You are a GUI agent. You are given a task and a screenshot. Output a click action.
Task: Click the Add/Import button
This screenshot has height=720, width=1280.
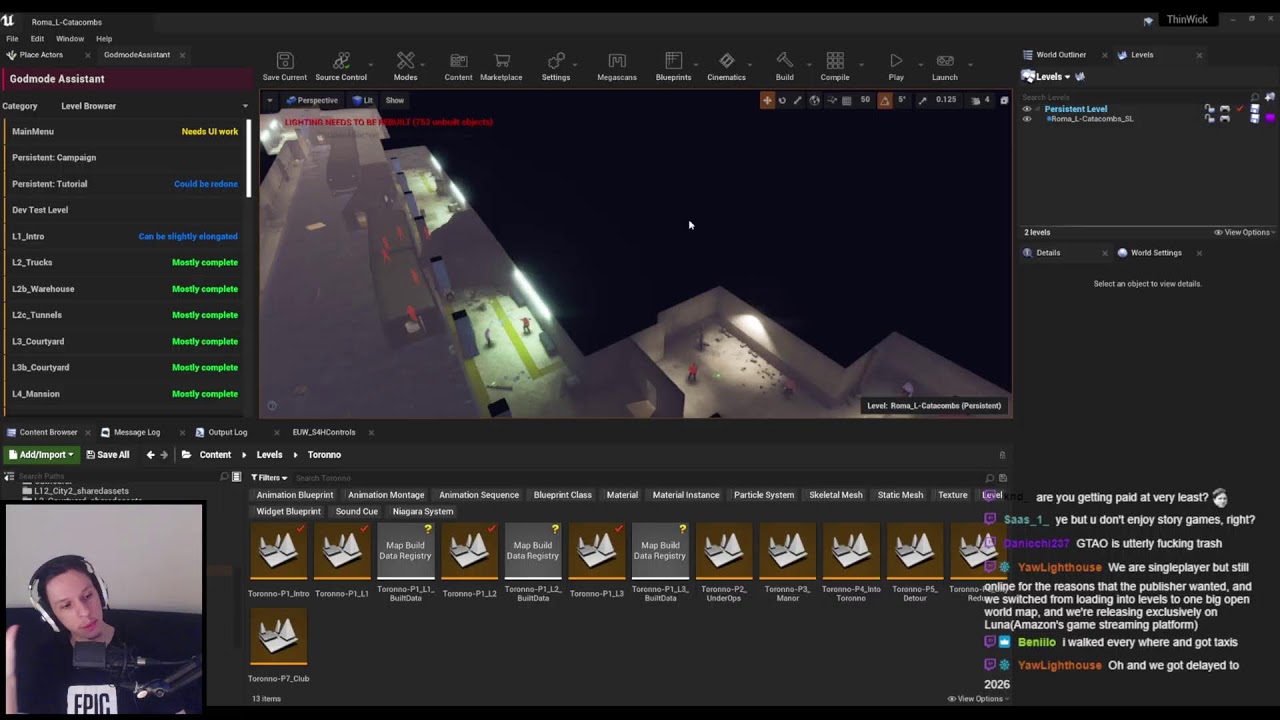click(41, 455)
